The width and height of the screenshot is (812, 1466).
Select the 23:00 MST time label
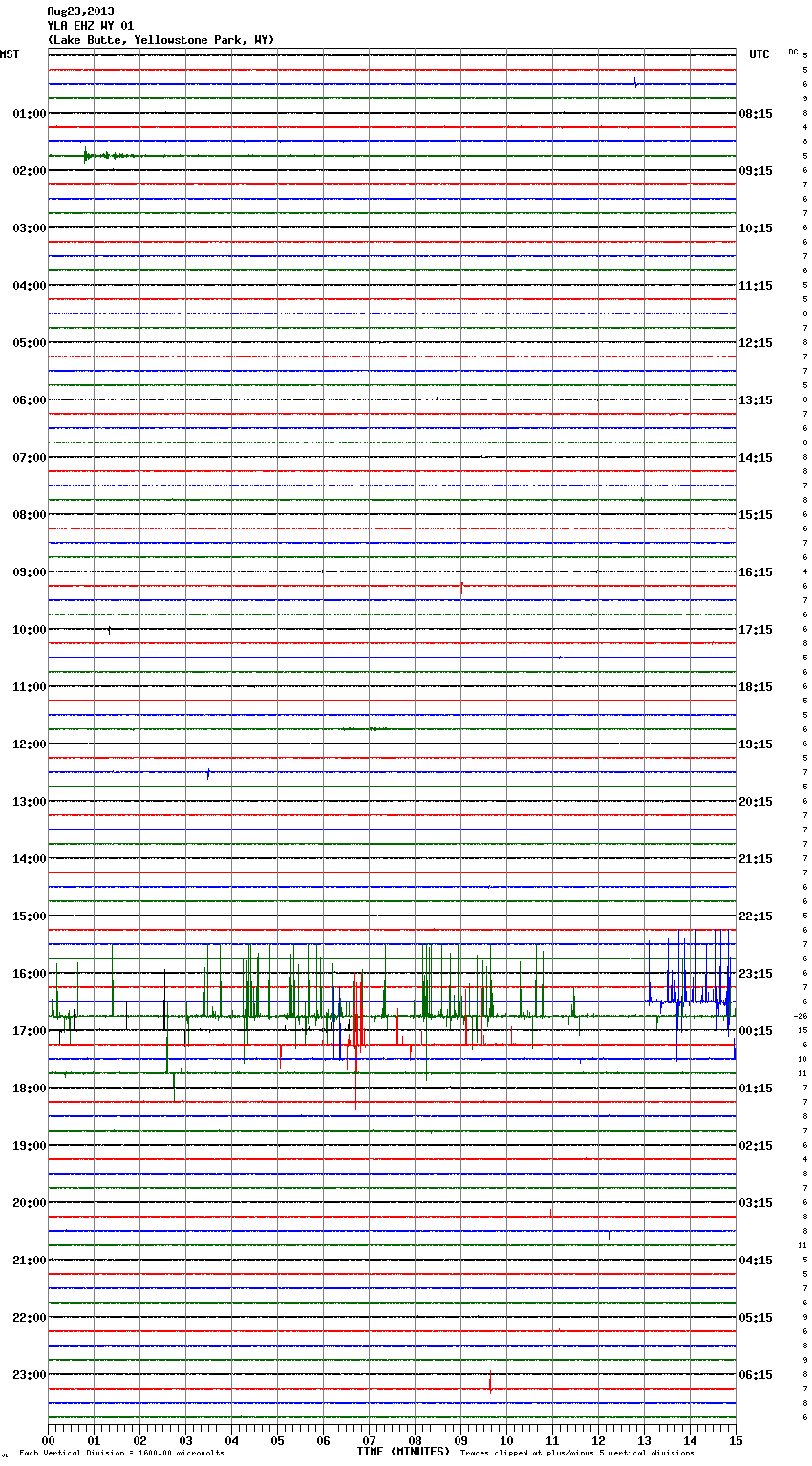pos(30,1375)
